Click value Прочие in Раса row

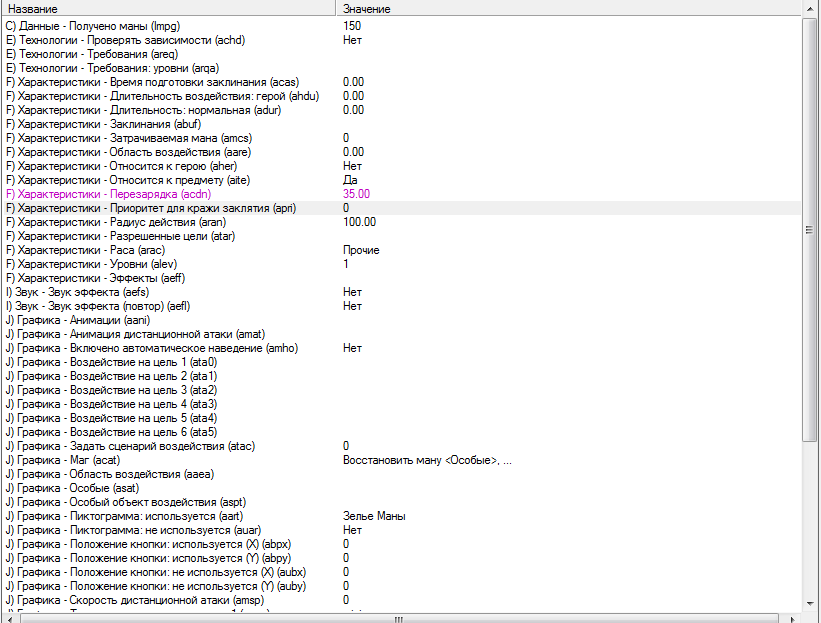pos(361,250)
